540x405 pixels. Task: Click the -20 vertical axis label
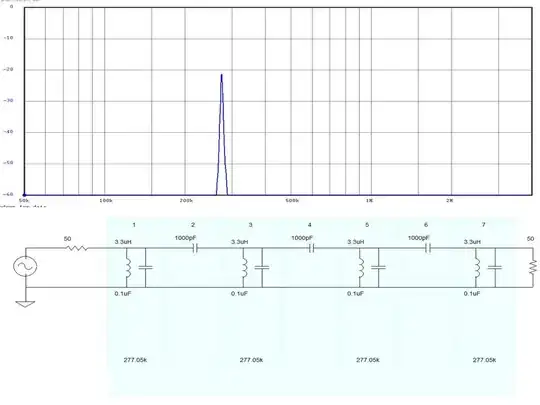point(8,69)
